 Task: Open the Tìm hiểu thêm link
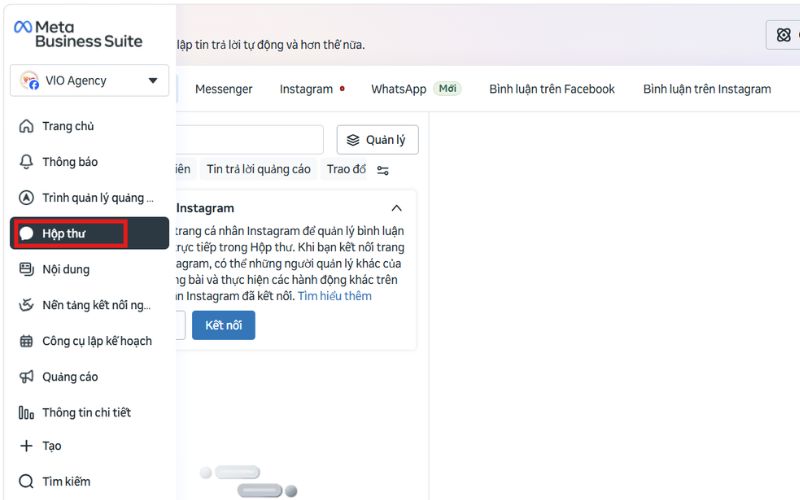(335, 296)
